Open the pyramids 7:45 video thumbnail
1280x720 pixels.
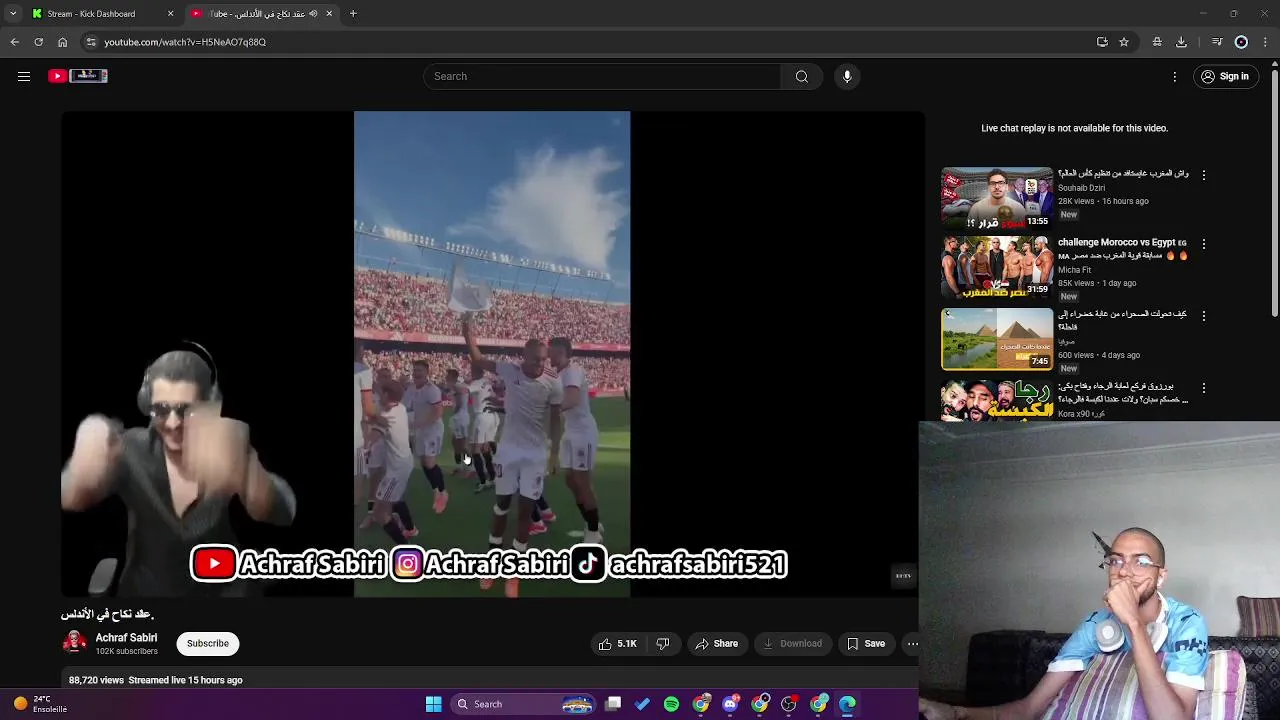coord(997,339)
